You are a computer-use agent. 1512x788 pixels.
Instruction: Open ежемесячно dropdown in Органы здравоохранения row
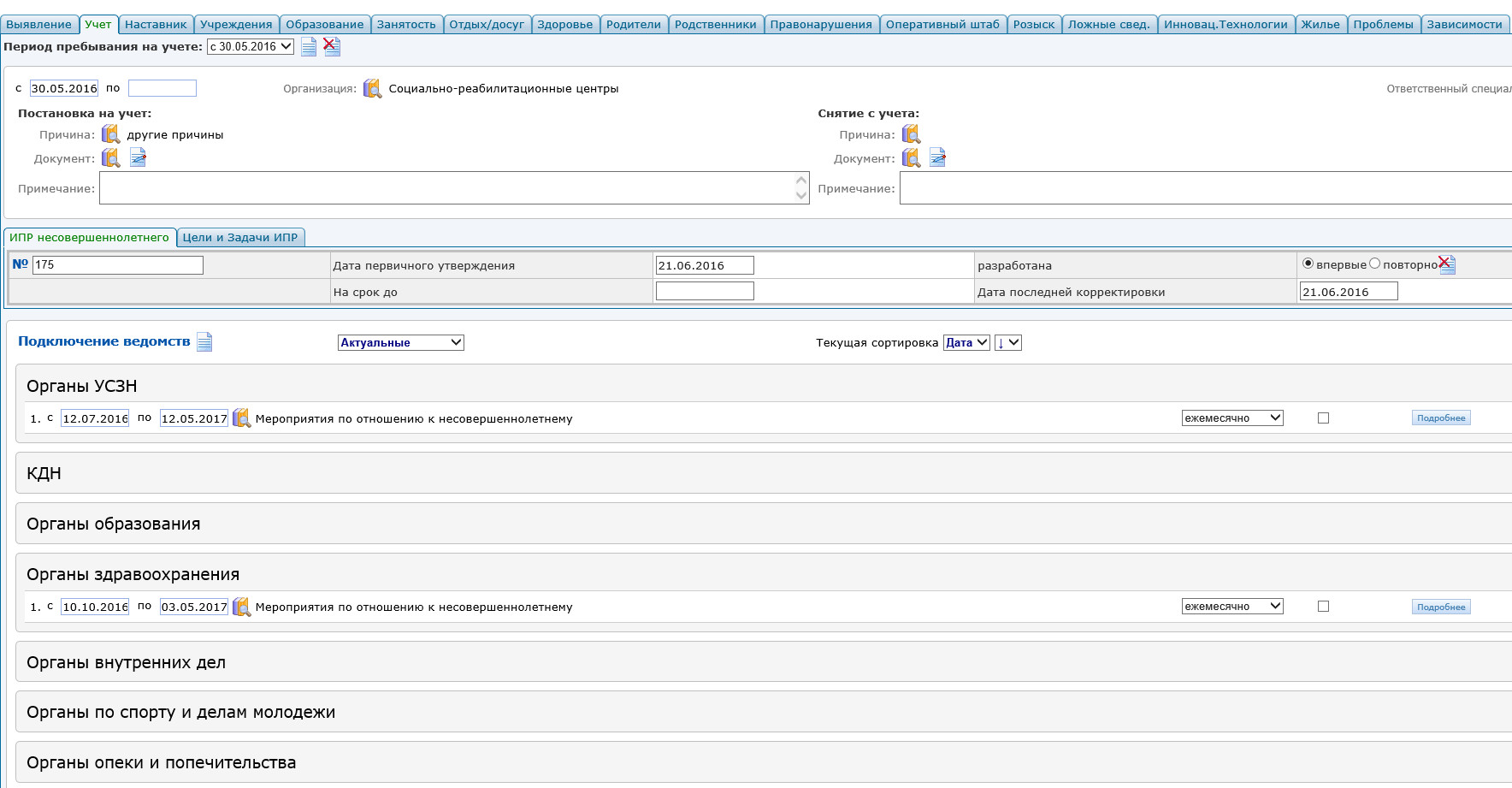[1232, 606]
